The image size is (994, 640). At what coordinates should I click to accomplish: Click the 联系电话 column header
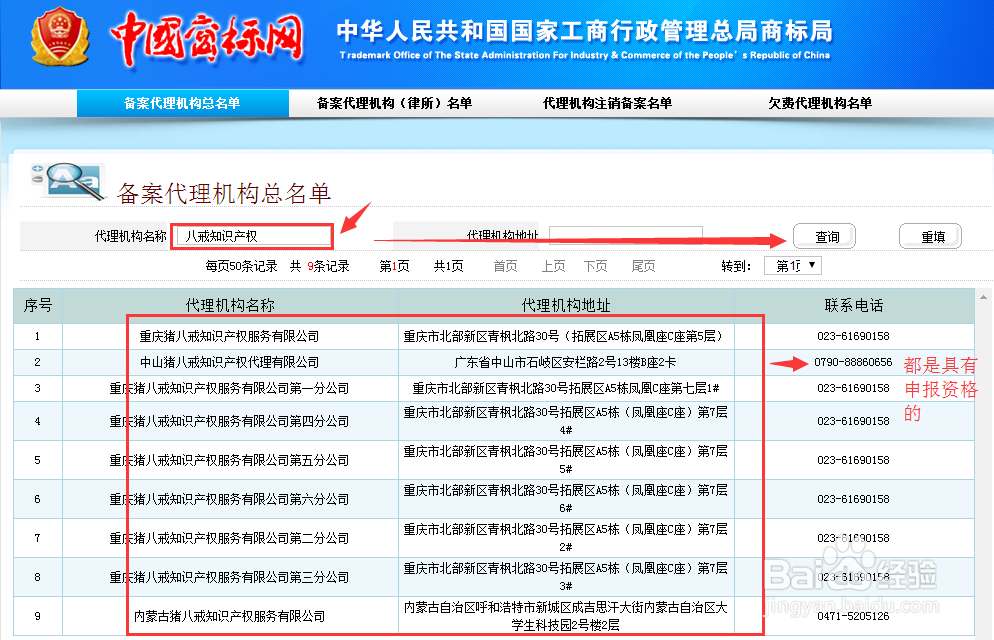point(853,305)
